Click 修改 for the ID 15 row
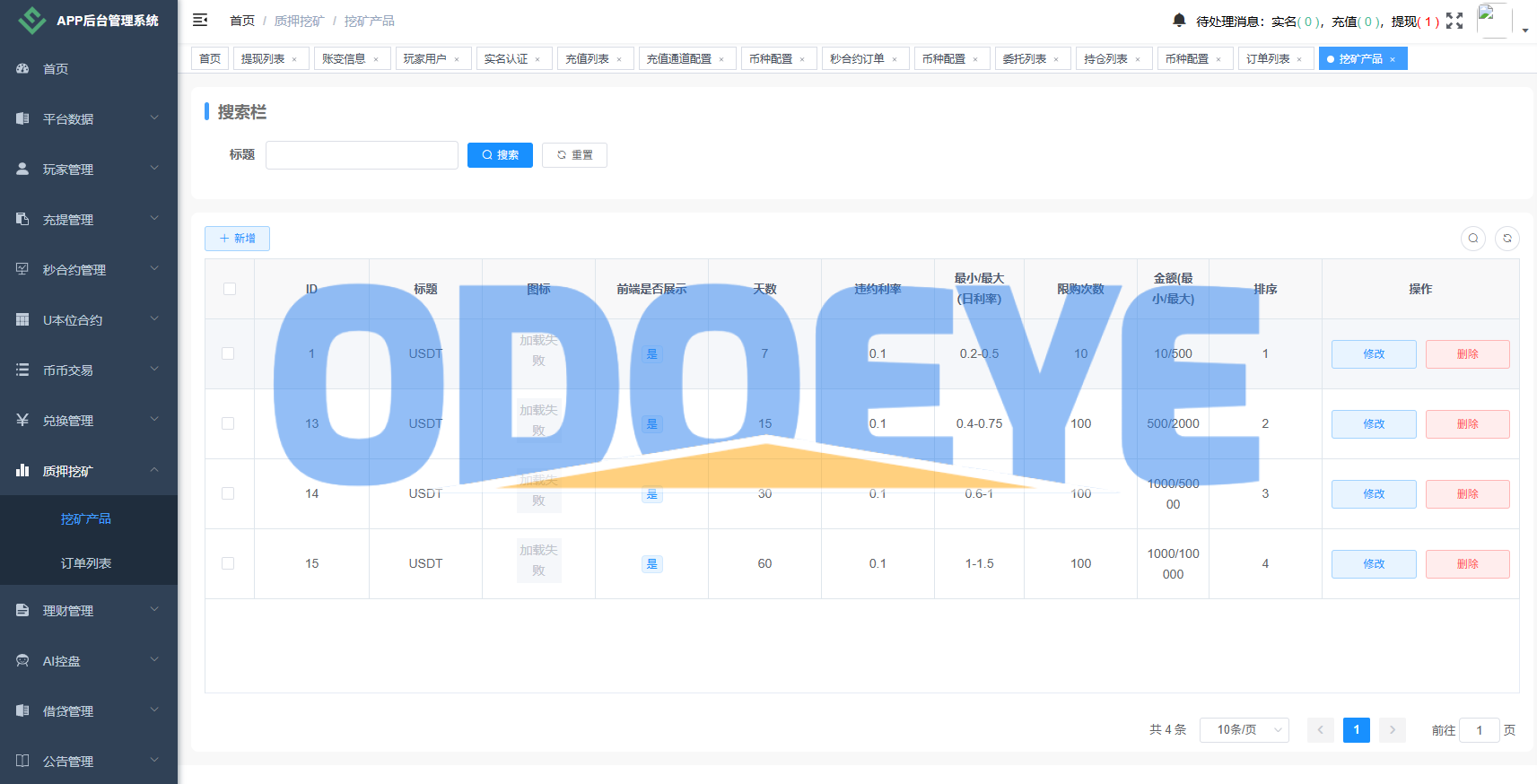 pyautogui.click(x=1374, y=564)
